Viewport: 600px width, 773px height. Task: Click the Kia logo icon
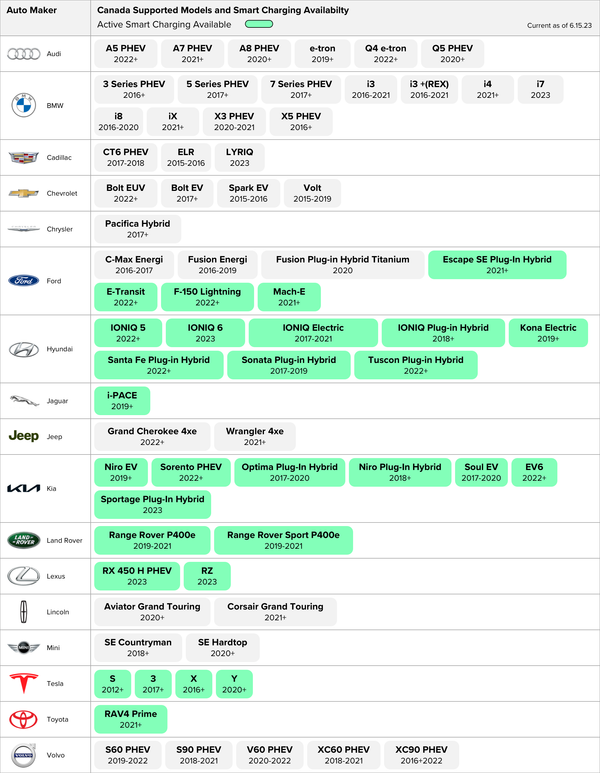pyautogui.click(x=23, y=488)
